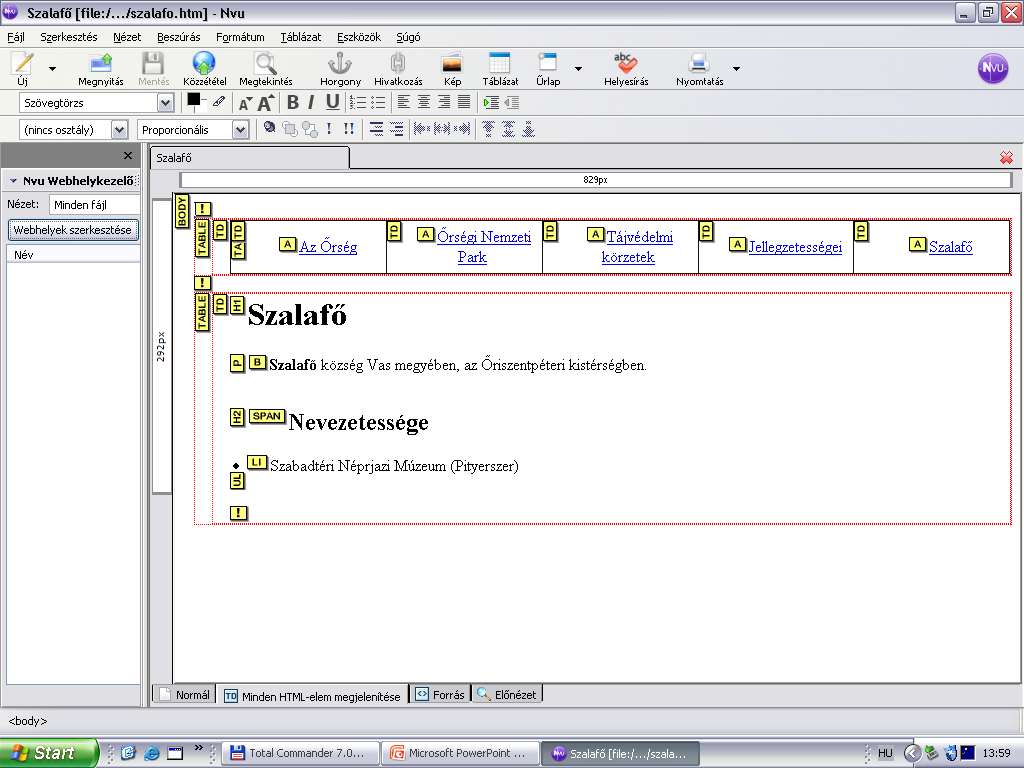The height and width of the screenshot is (768, 1024).
Task: Increase indent with the green arrow icon
Action: coord(491,103)
